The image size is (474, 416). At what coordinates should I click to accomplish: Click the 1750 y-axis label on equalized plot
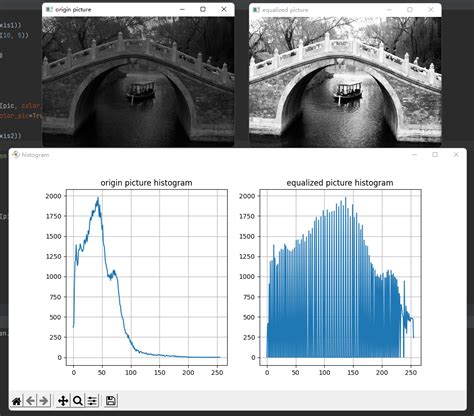point(247,216)
